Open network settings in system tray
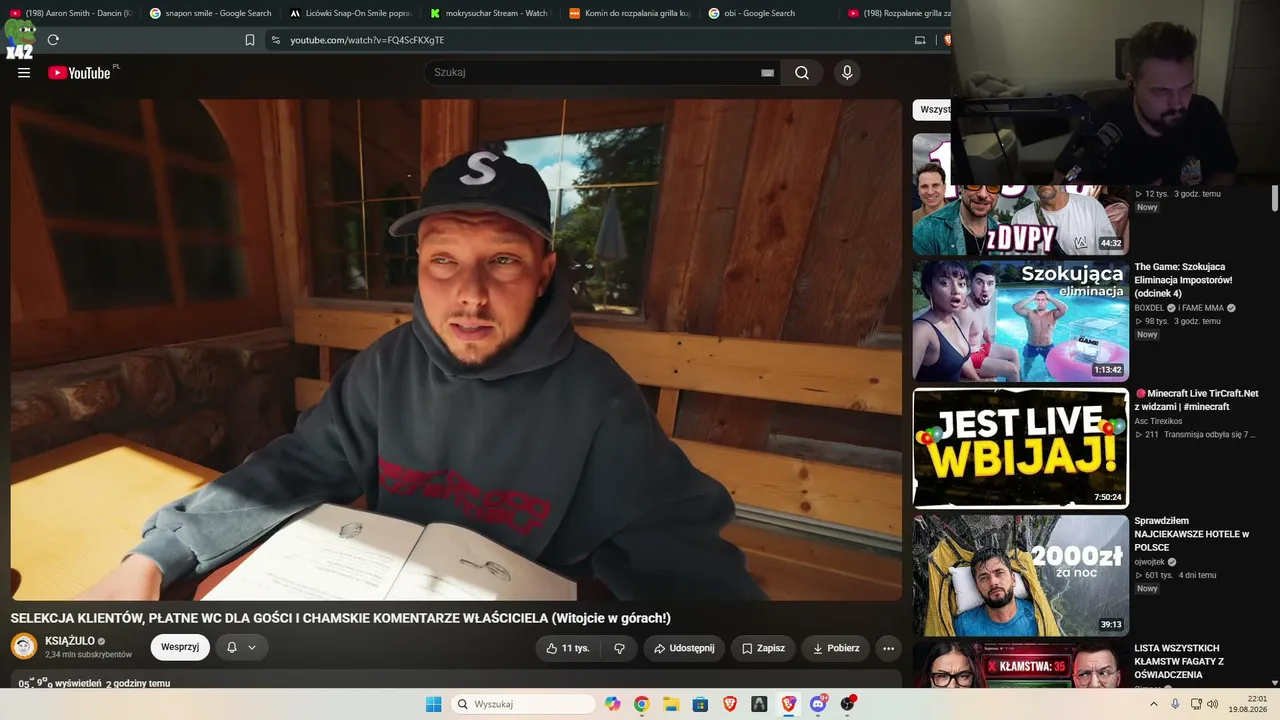Image resolution: width=1280 pixels, height=720 pixels. click(x=1195, y=704)
